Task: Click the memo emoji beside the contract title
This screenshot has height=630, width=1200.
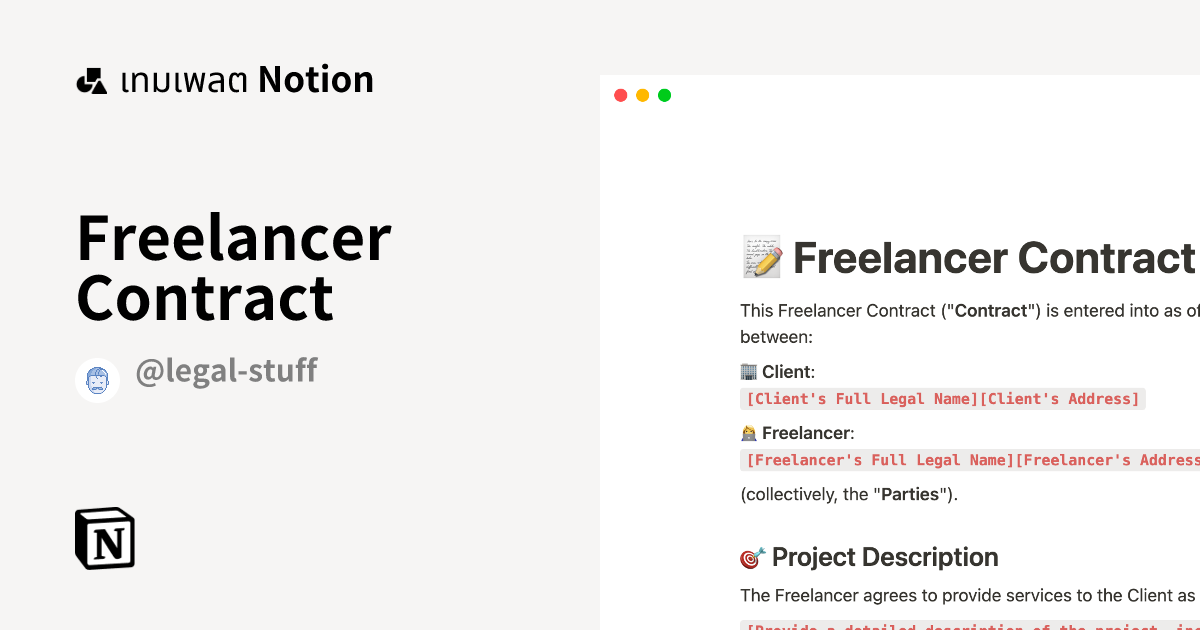Action: (760, 256)
